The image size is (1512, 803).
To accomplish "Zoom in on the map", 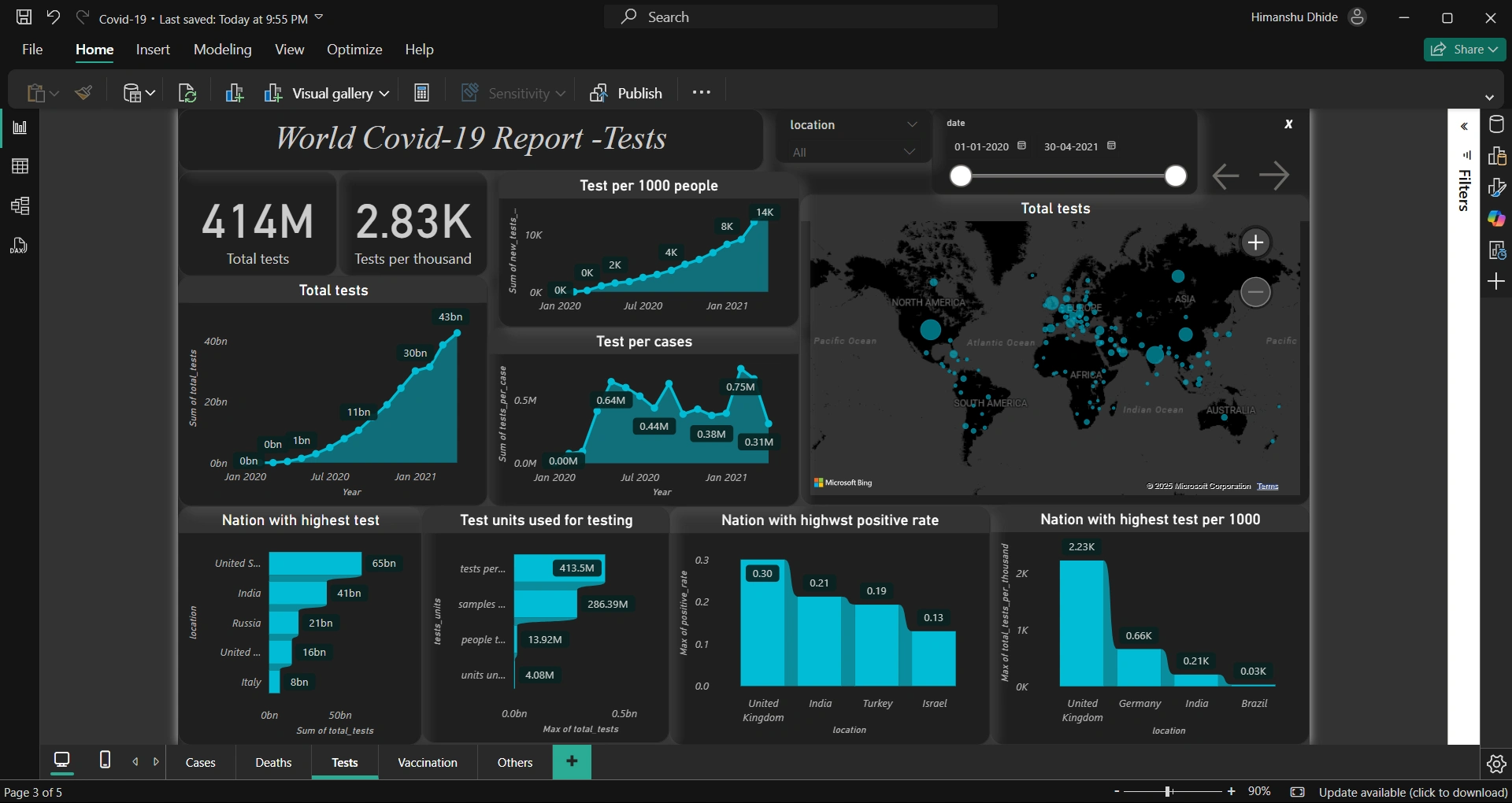I will tap(1255, 242).
